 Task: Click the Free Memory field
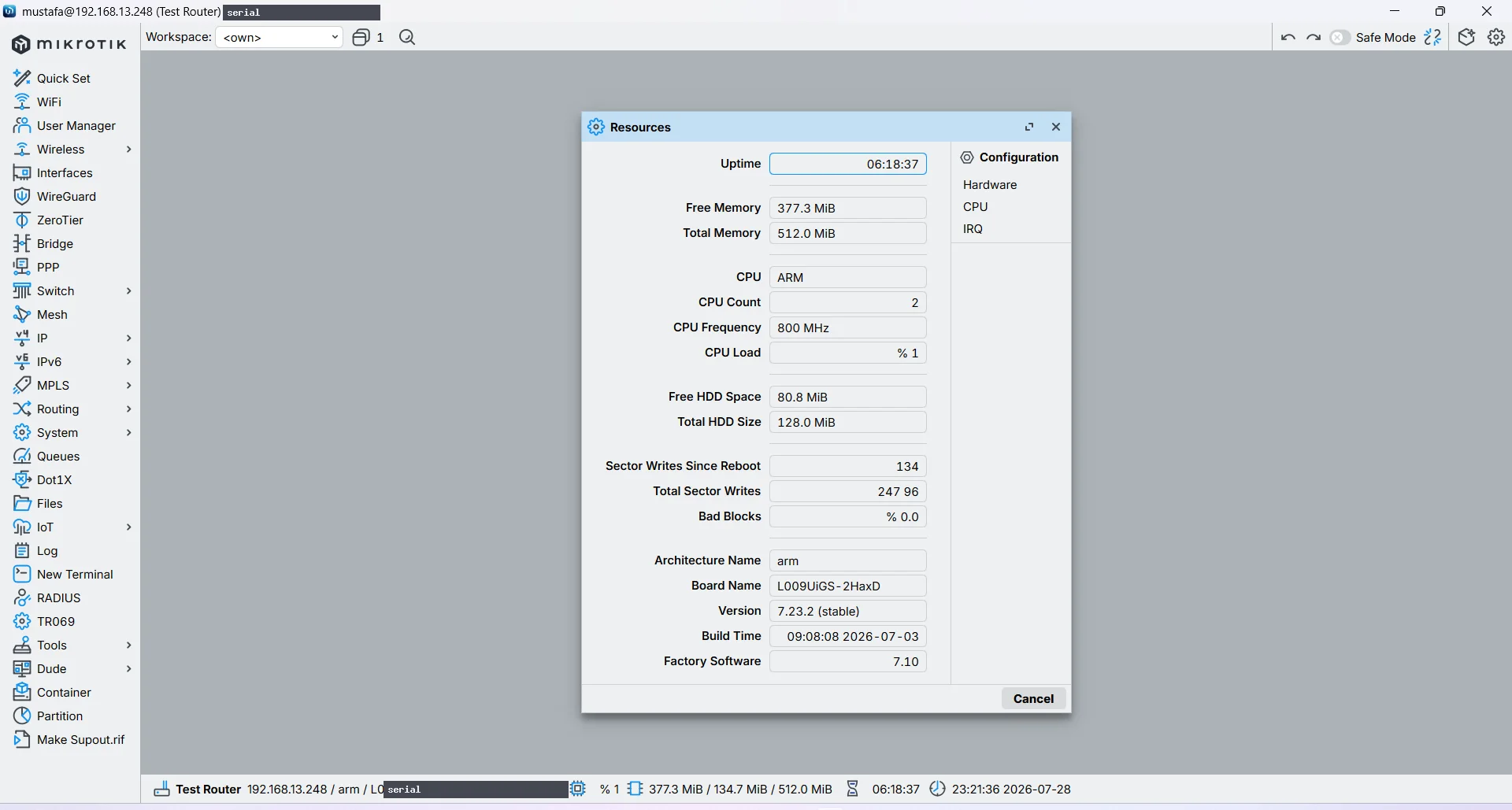pos(848,208)
